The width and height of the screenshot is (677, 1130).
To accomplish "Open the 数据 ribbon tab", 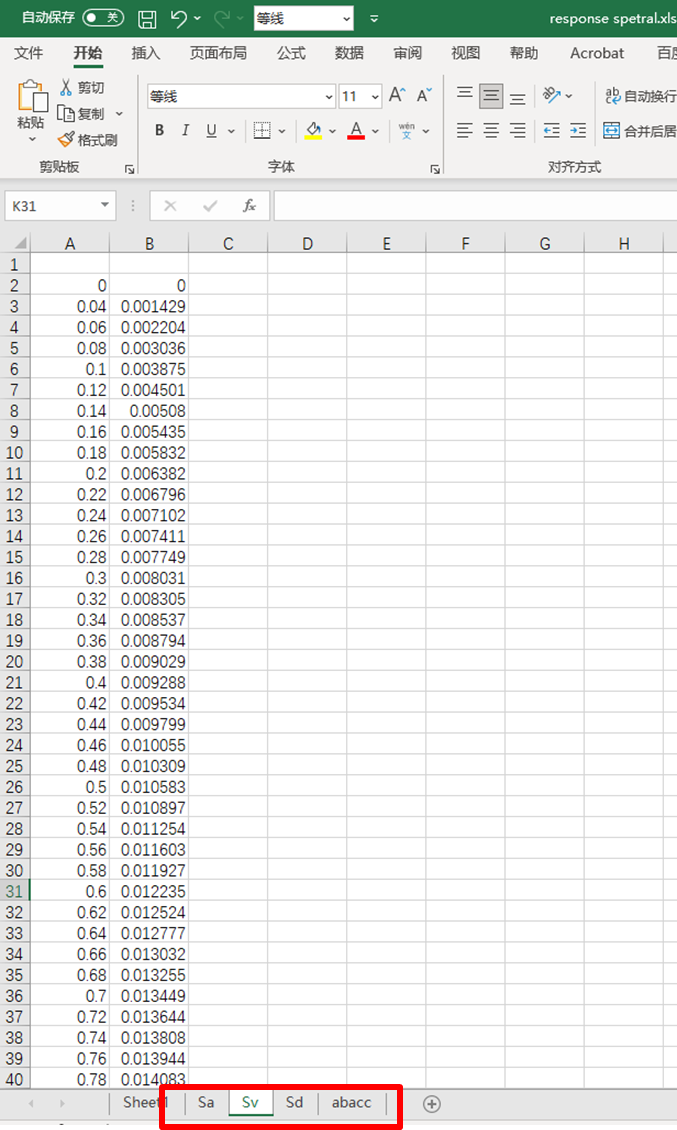I will (x=349, y=53).
